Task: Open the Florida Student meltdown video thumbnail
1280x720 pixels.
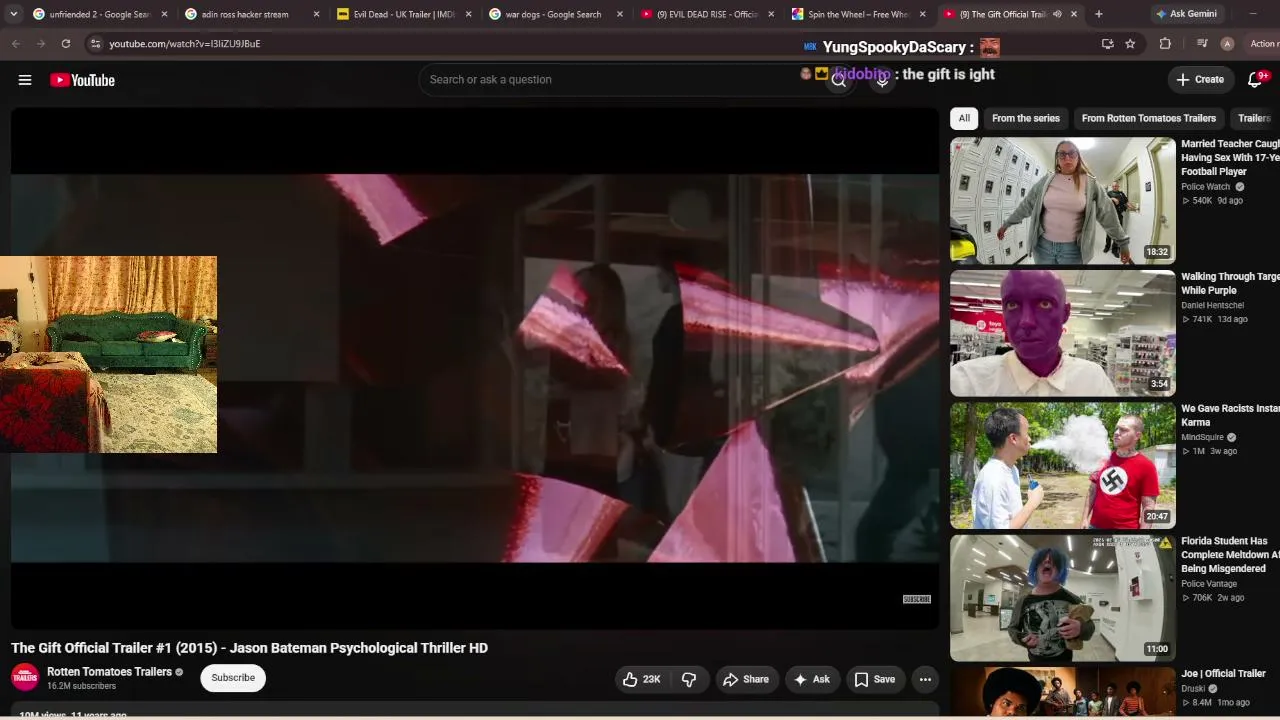Action: pos(1063,598)
